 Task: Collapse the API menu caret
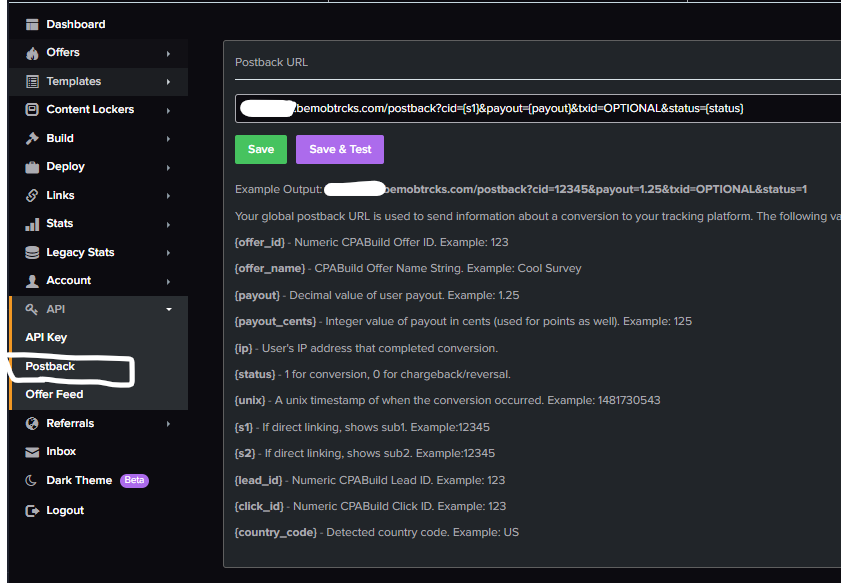pyautogui.click(x=169, y=309)
